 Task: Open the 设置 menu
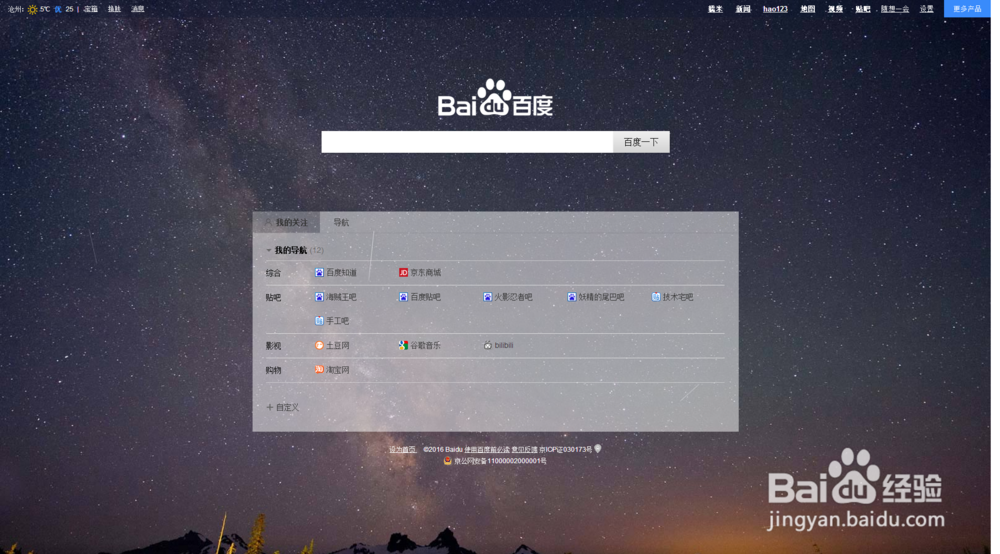pyautogui.click(x=927, y=9)
